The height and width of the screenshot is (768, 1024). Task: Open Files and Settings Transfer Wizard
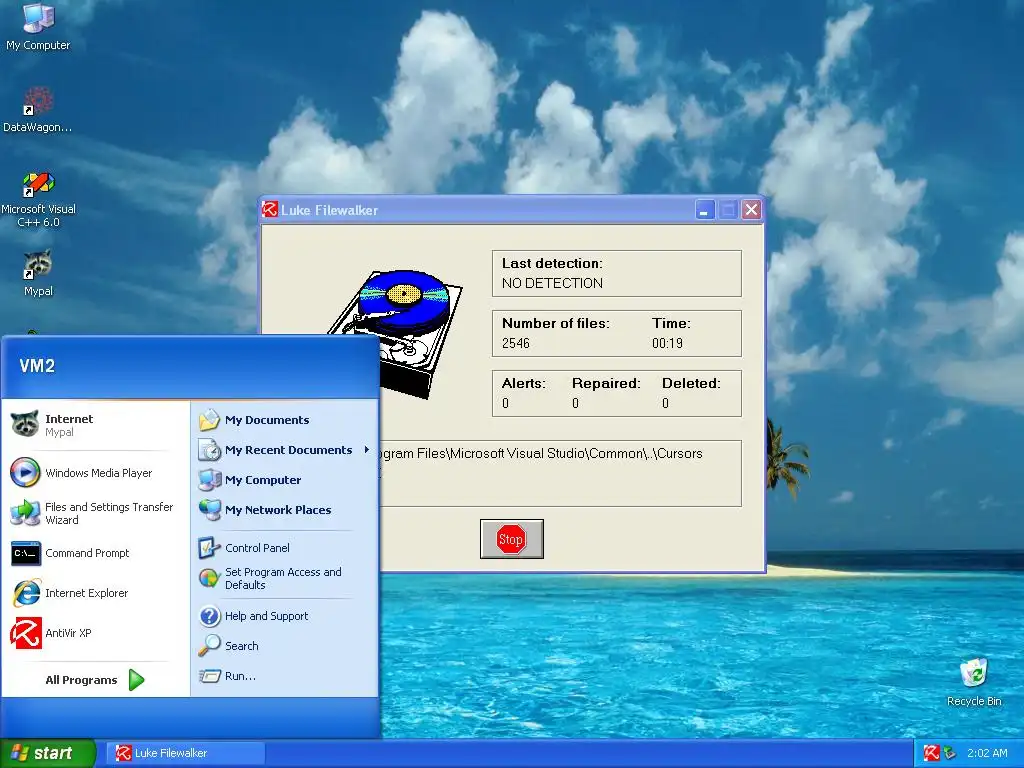(95, 513)
